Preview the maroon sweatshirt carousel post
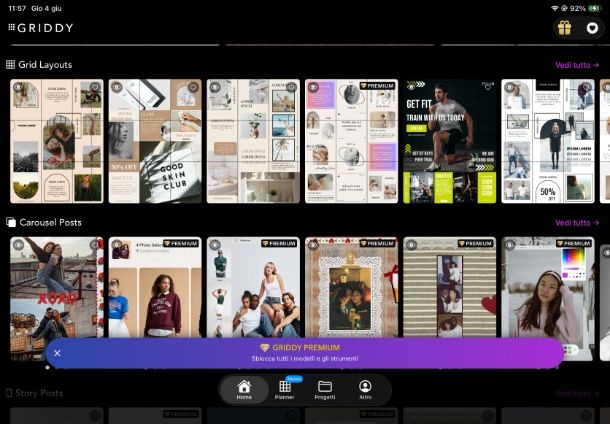The image size is (610, 424). [117, 245]
